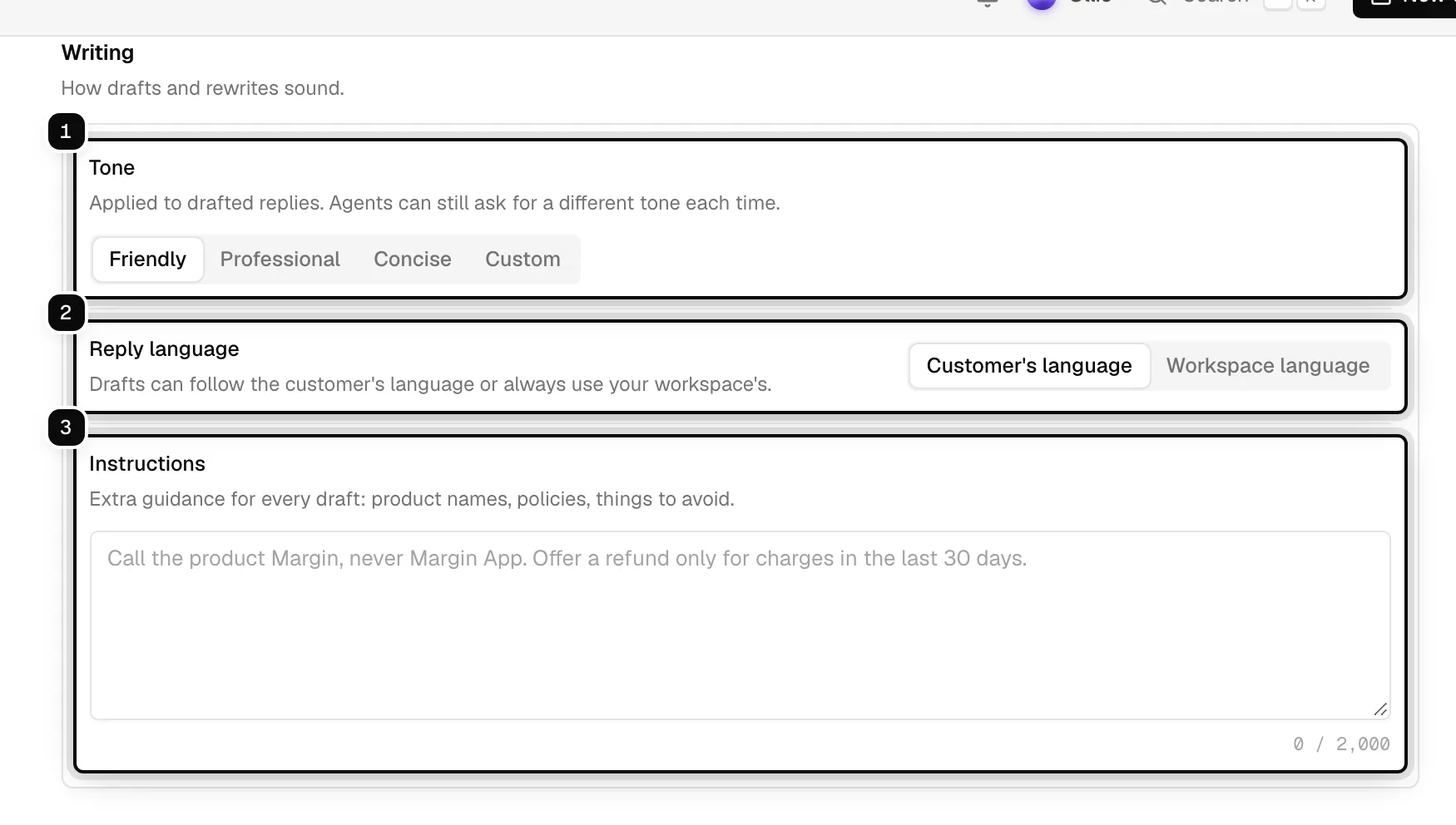The height and width of the screenshot is (825, 1456).
Task: Select the Friendly tone option
Action: click(147, 259)
